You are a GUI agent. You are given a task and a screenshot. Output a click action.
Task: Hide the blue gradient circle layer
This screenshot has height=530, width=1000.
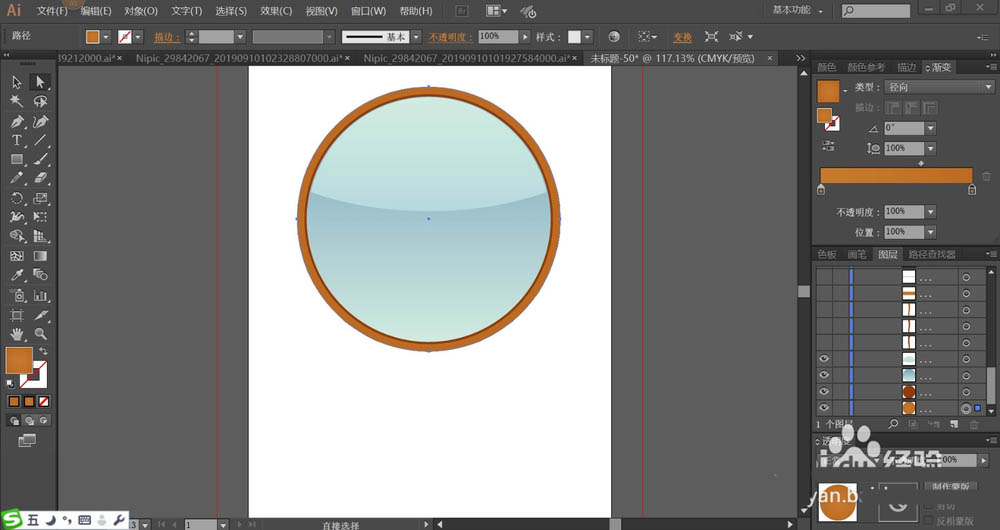coord(824,375)
